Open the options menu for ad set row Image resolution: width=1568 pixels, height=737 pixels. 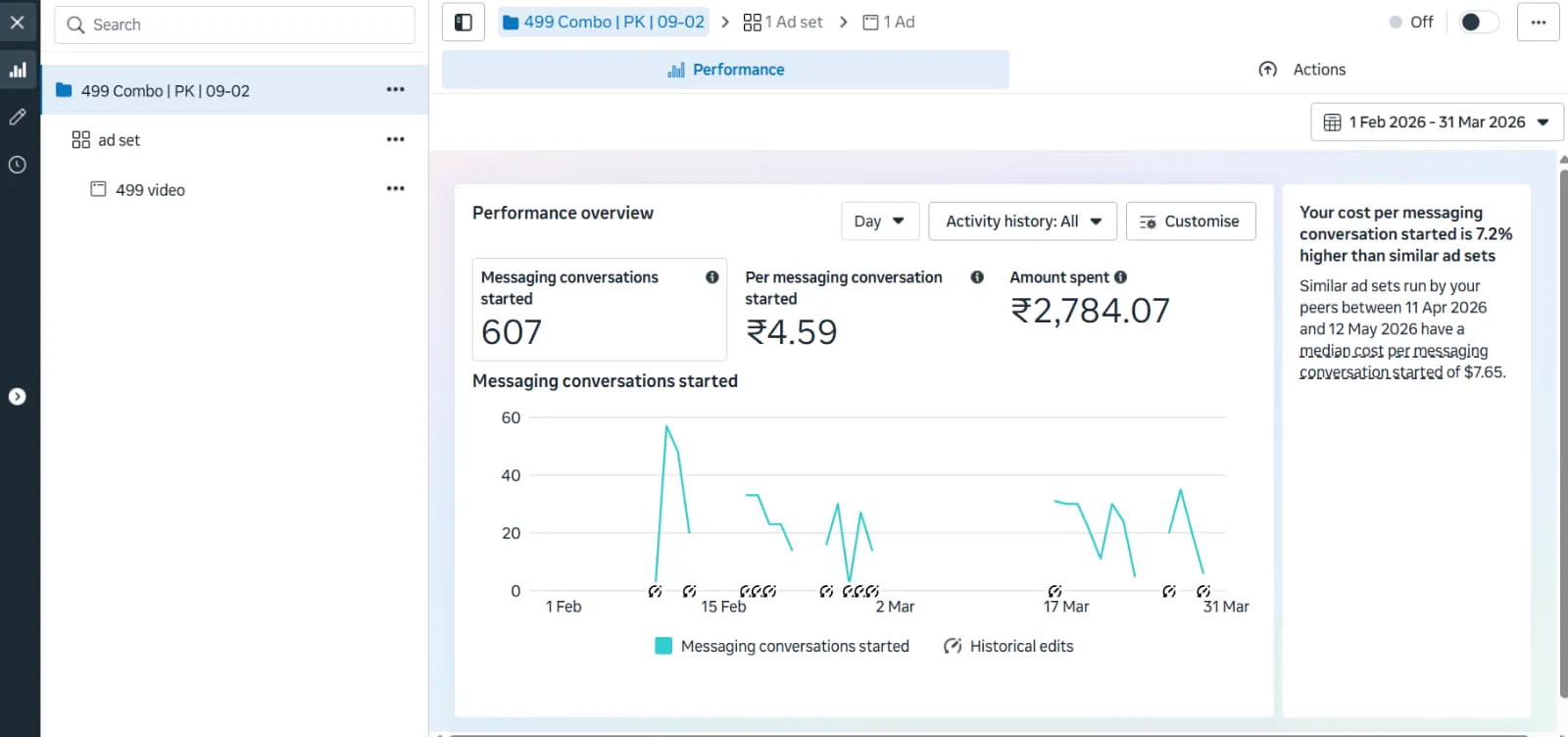[395, 139]
